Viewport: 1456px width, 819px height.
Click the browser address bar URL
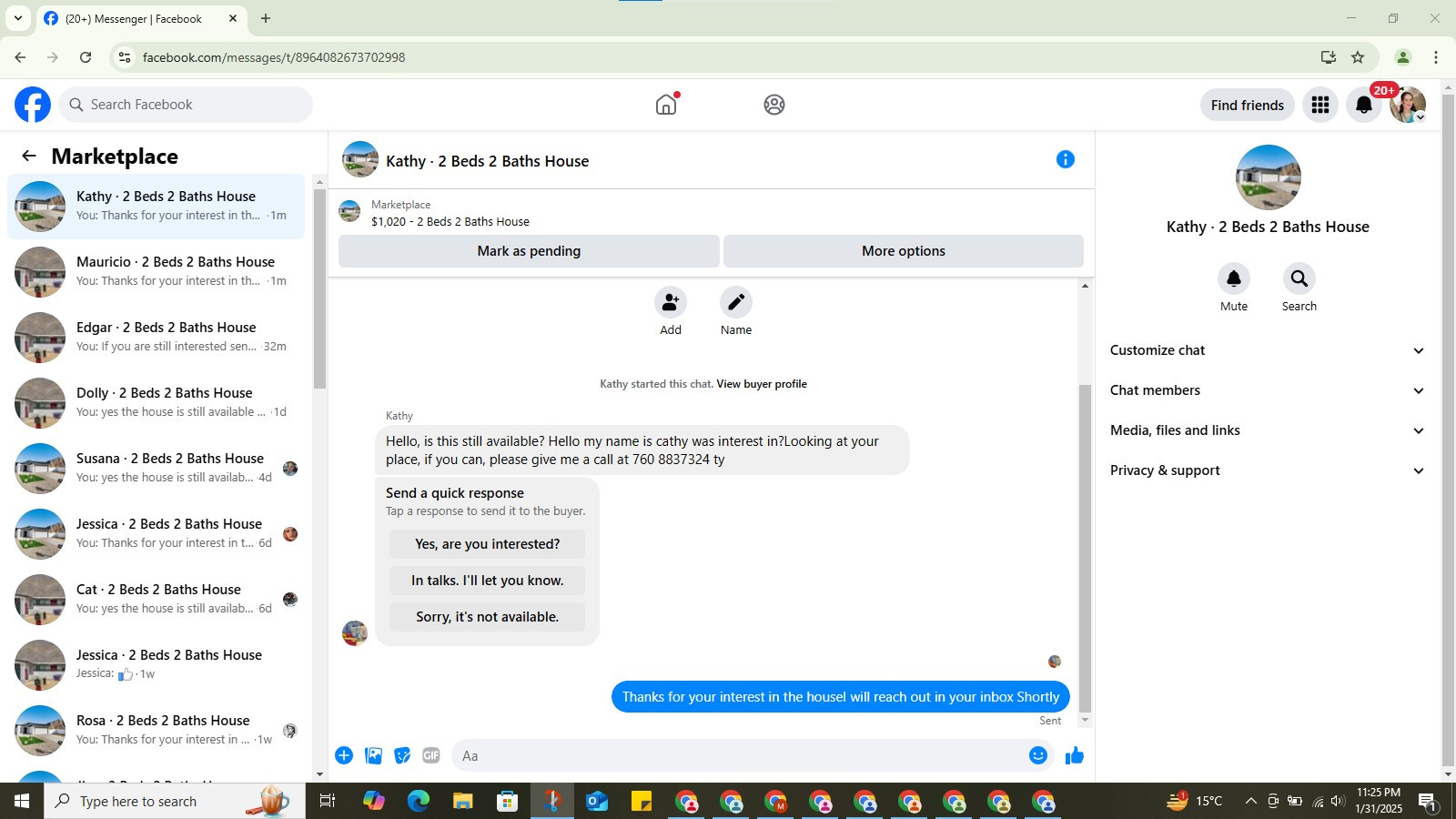point(274,57)
